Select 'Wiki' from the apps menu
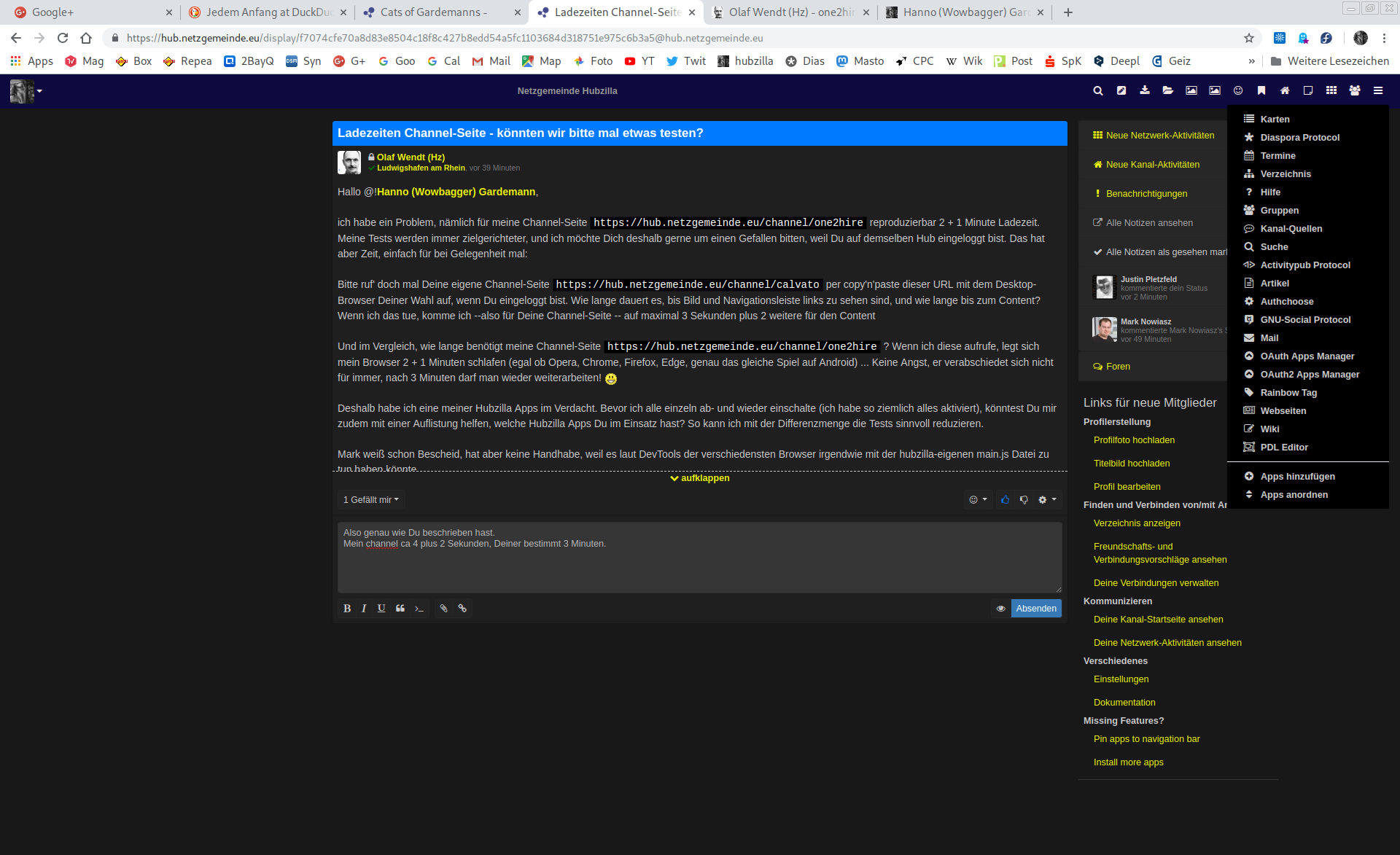1400x855 pixels. click(1269, 429)
